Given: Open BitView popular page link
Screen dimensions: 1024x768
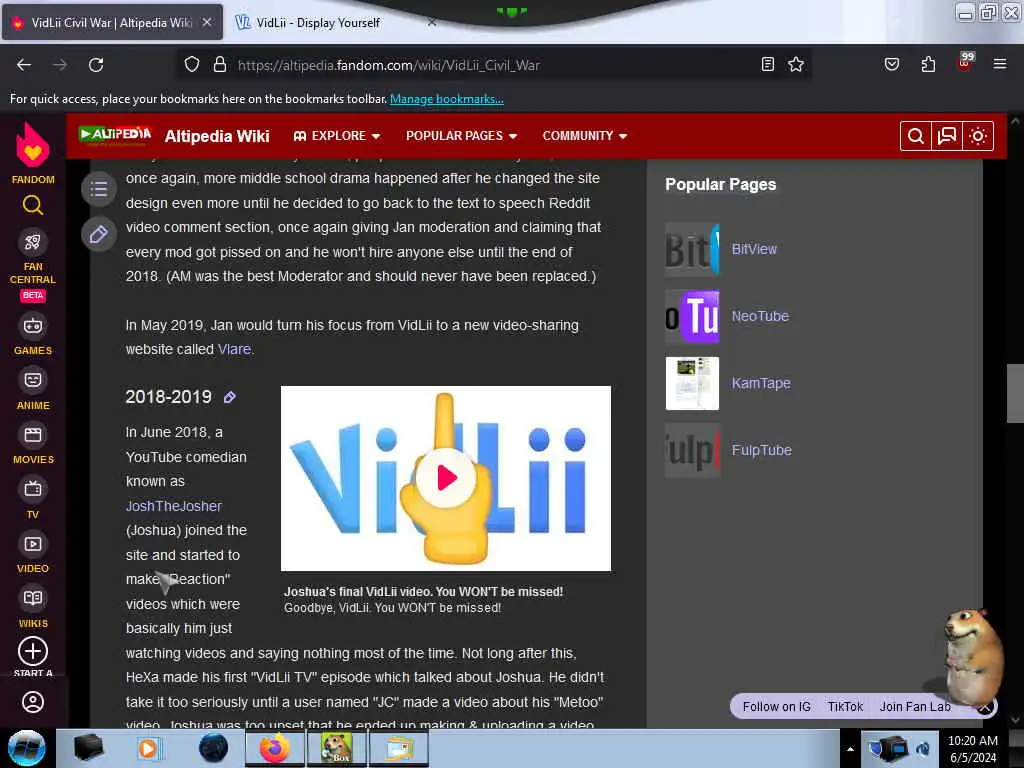Looking at the screenshot, I should (x=754, y=249).
